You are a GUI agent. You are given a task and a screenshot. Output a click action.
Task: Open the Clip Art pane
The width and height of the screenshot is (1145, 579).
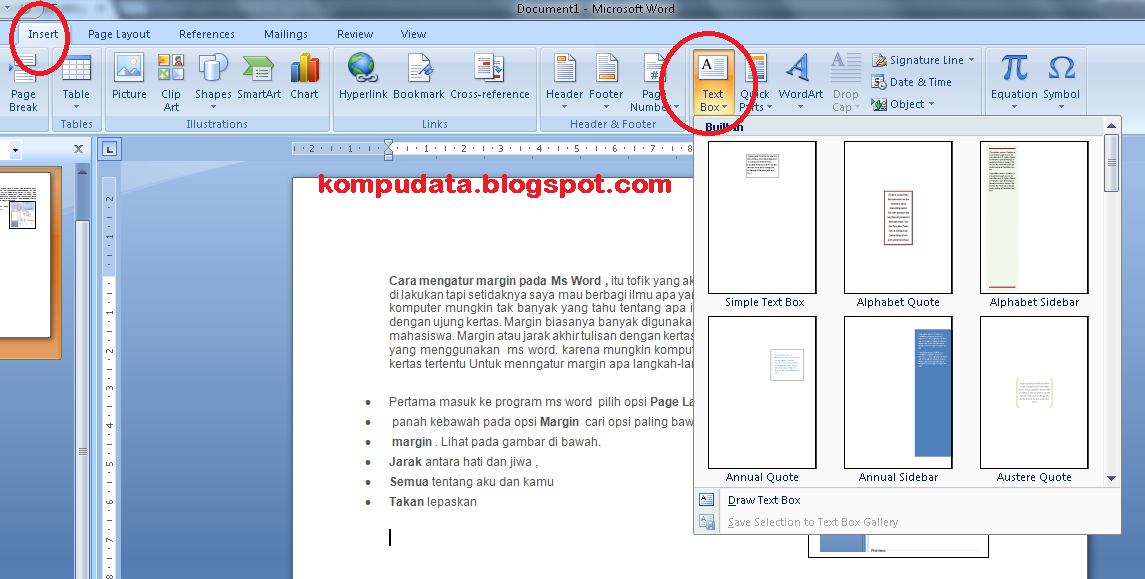pyautogui.click(x=171, y=82)
